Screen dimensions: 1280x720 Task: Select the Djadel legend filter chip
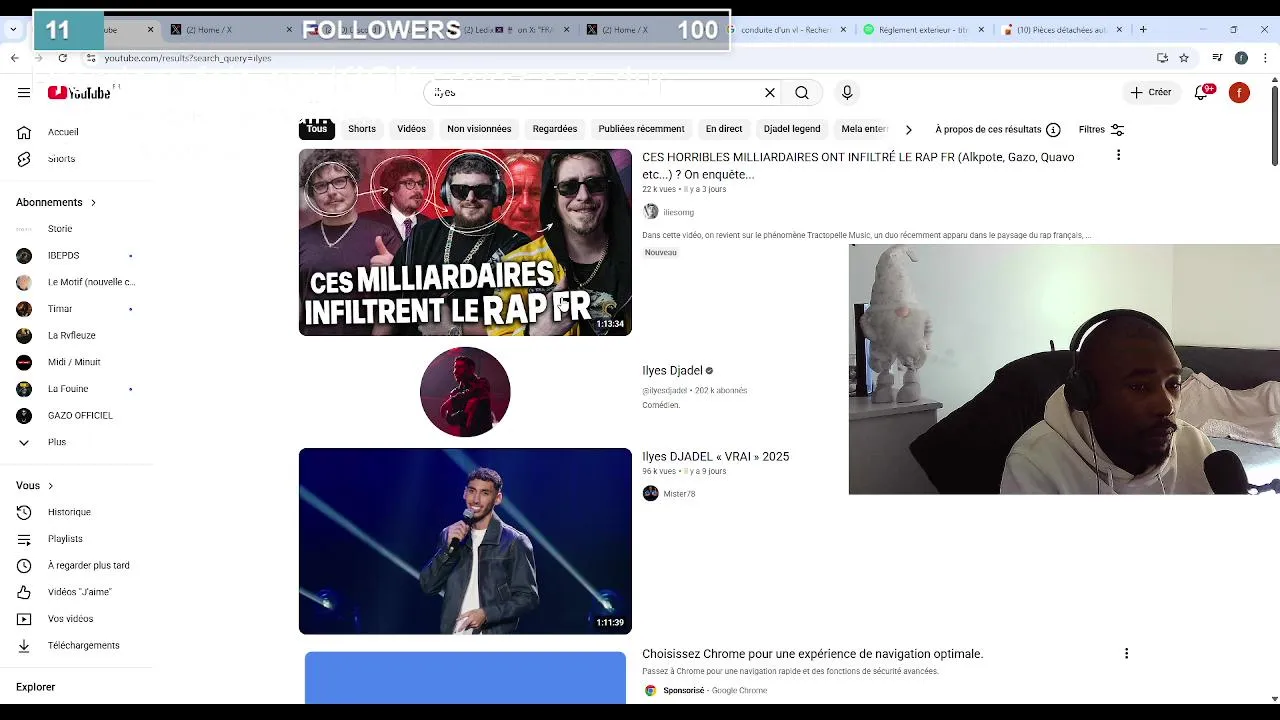click(x=792, y=129)
